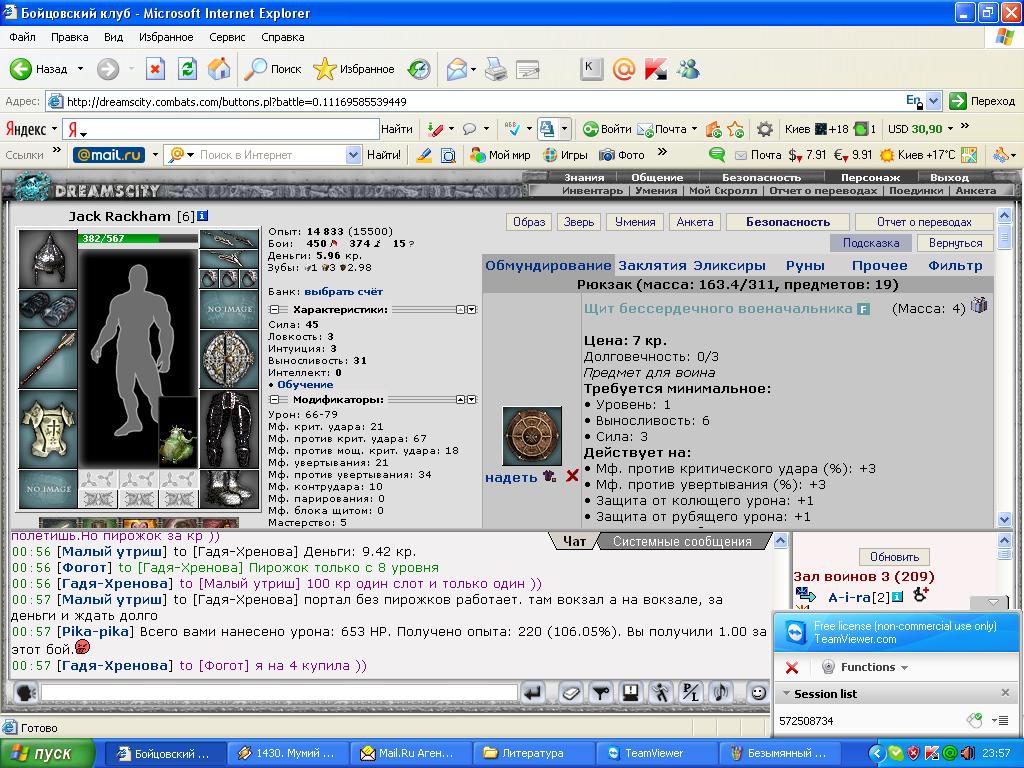
Task: Switch to the Эликсиры inventory tab
Action: (729, 266)
